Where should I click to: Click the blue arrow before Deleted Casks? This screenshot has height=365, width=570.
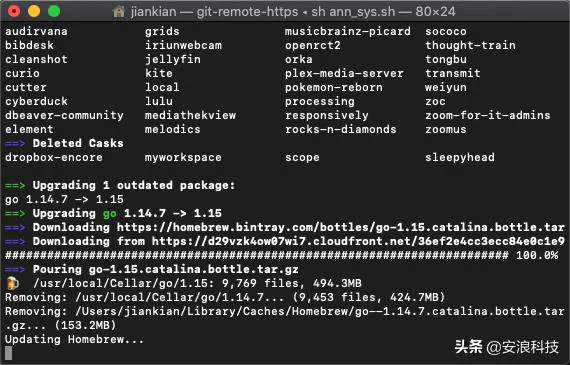coord(15,144)
